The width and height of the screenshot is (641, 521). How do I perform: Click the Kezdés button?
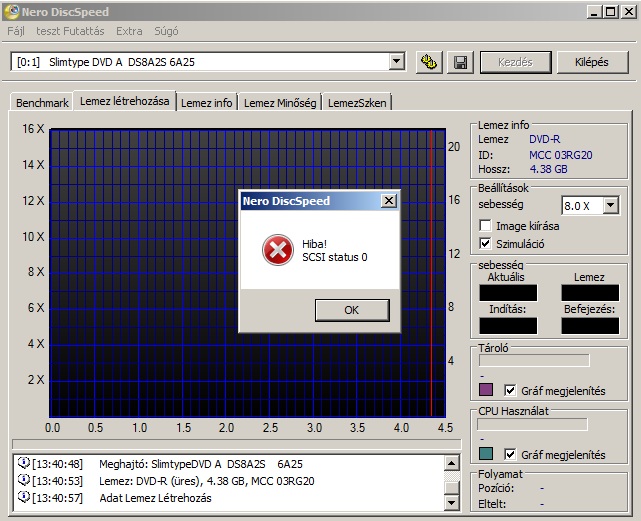(x=515, y=62)
